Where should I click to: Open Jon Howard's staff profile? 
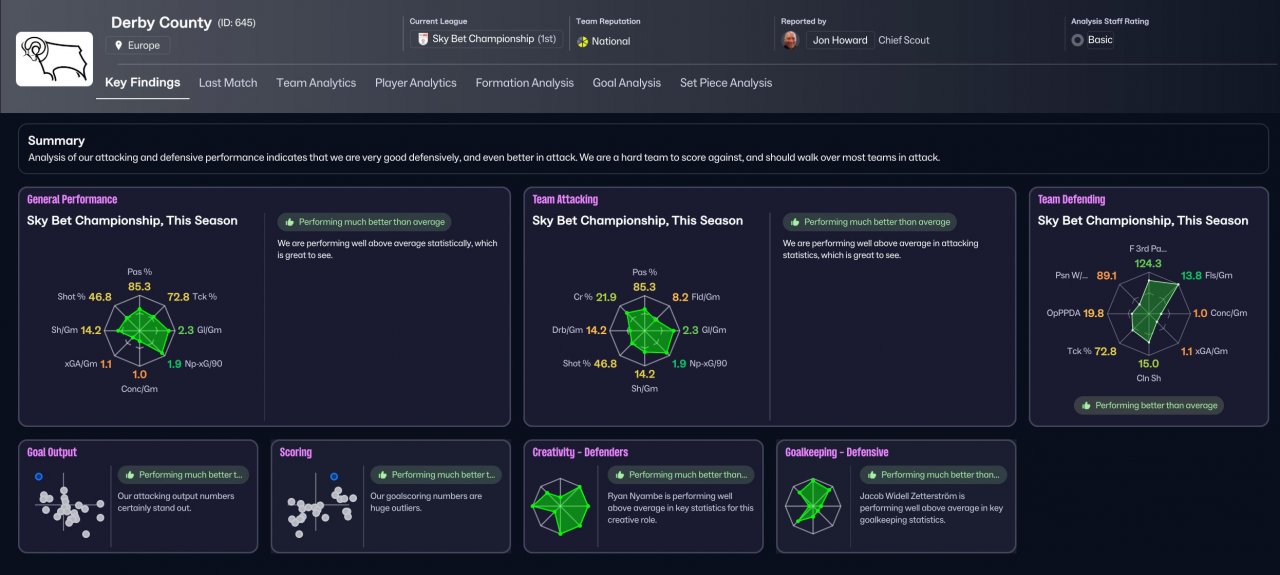point(840,40)
